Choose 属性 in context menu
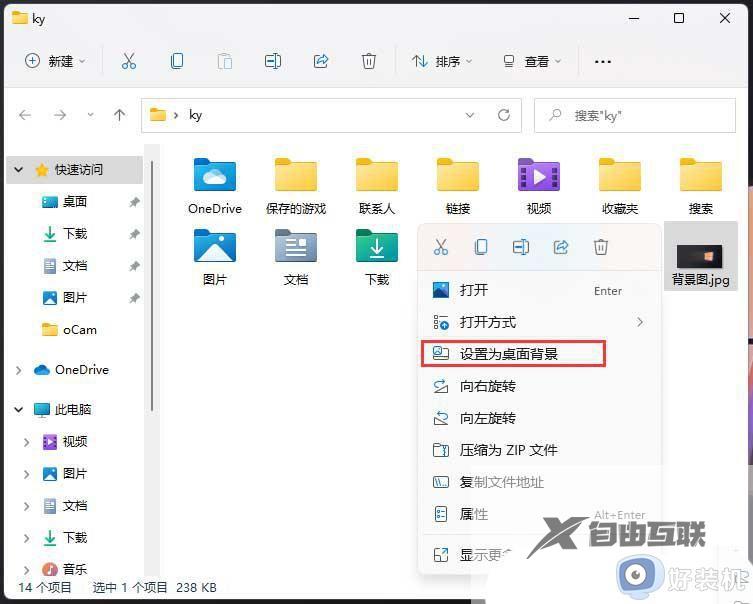The width and height of the screenshot is (753, 604). click(x=539, y=514)
